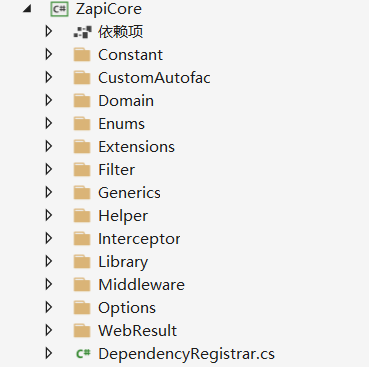Open the DependencyRegistrar.cs file
Screen dimensions: 369x367
tap(186, 354)
